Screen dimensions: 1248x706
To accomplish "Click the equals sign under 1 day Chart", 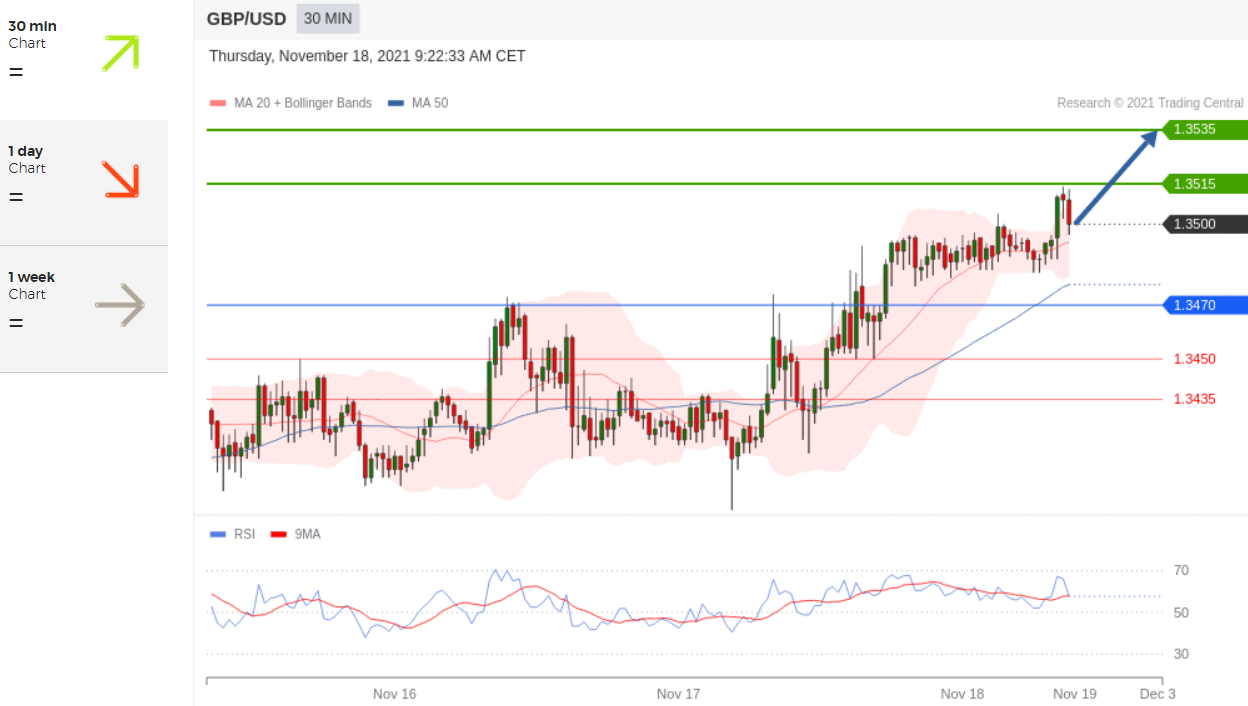I will pos(16,197).
